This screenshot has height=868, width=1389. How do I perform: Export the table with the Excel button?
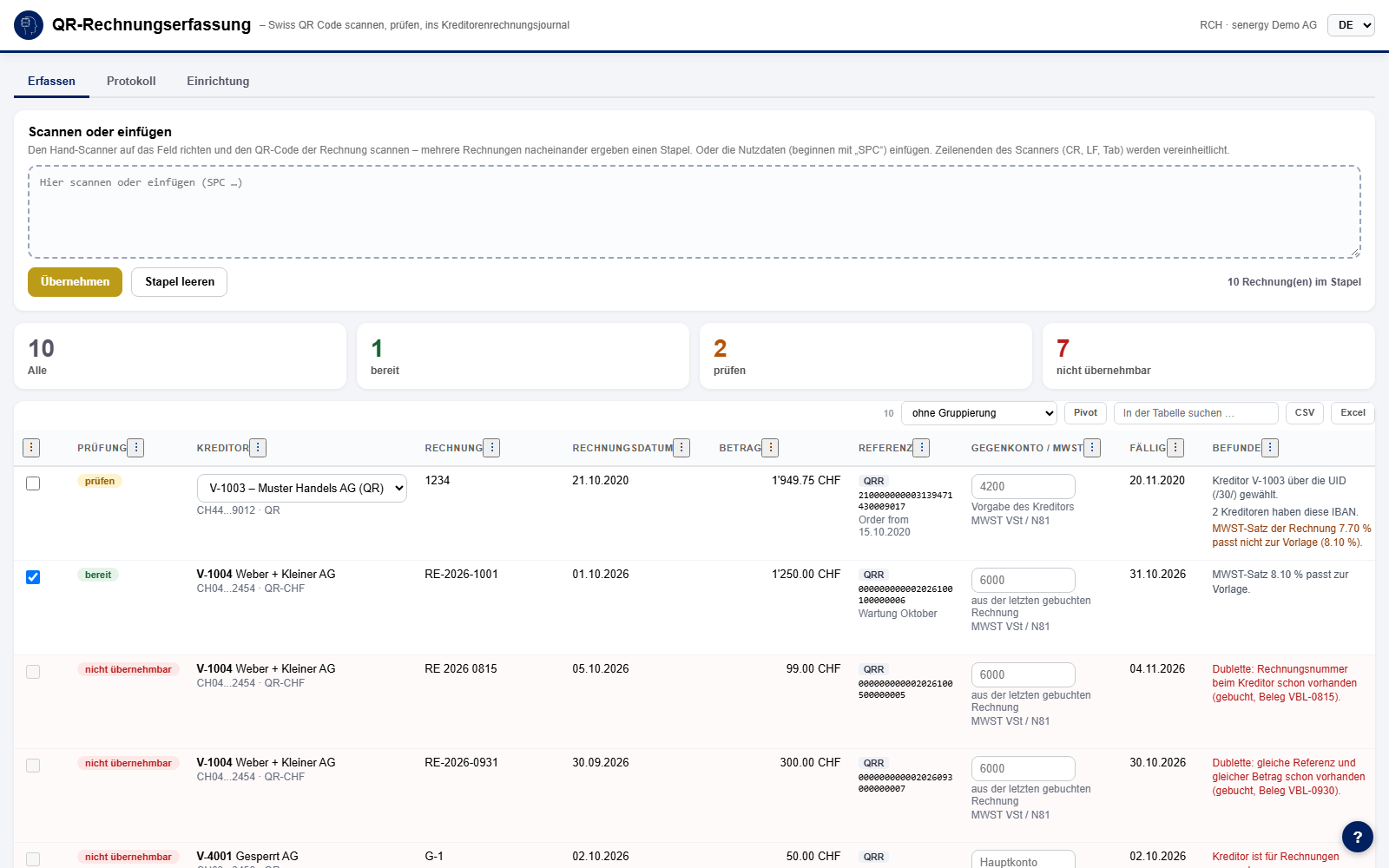1353,413
